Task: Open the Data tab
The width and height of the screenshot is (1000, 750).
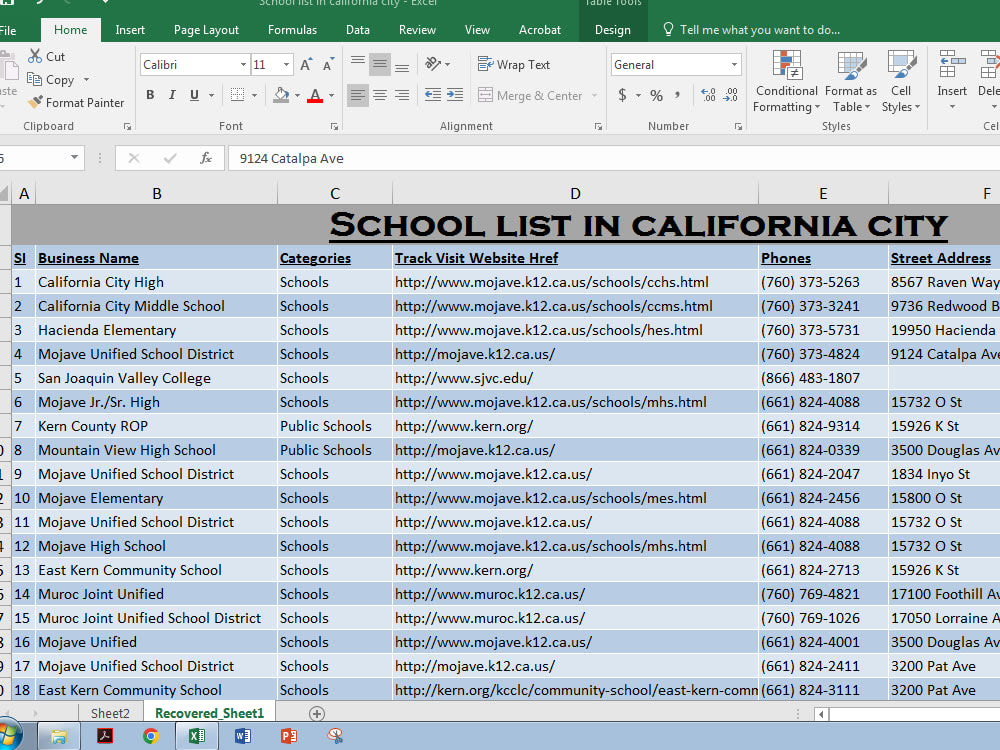Action: coord(358,30)
